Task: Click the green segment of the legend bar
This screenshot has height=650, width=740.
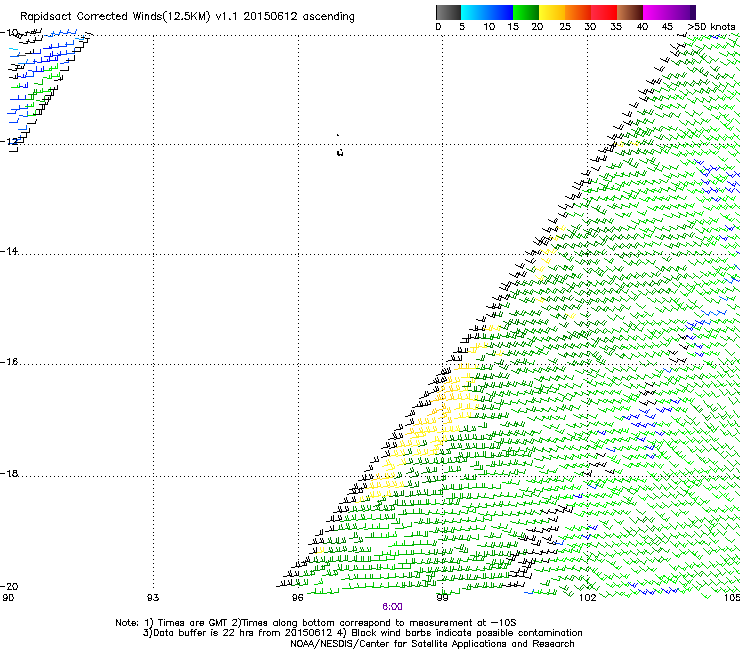Action: [526, 12]
